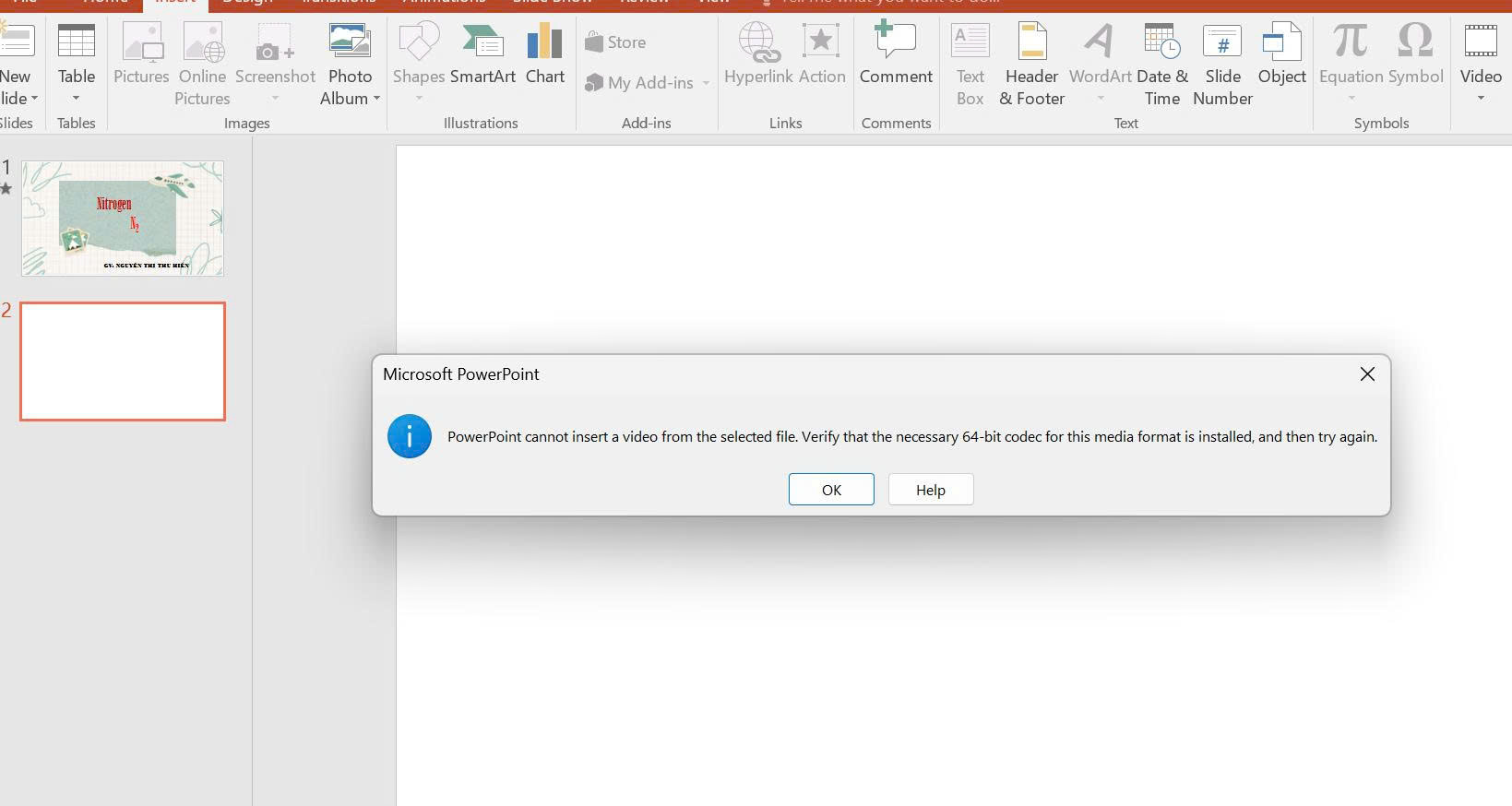
Task: Click the "Images" group label
Action: (247, 123)
